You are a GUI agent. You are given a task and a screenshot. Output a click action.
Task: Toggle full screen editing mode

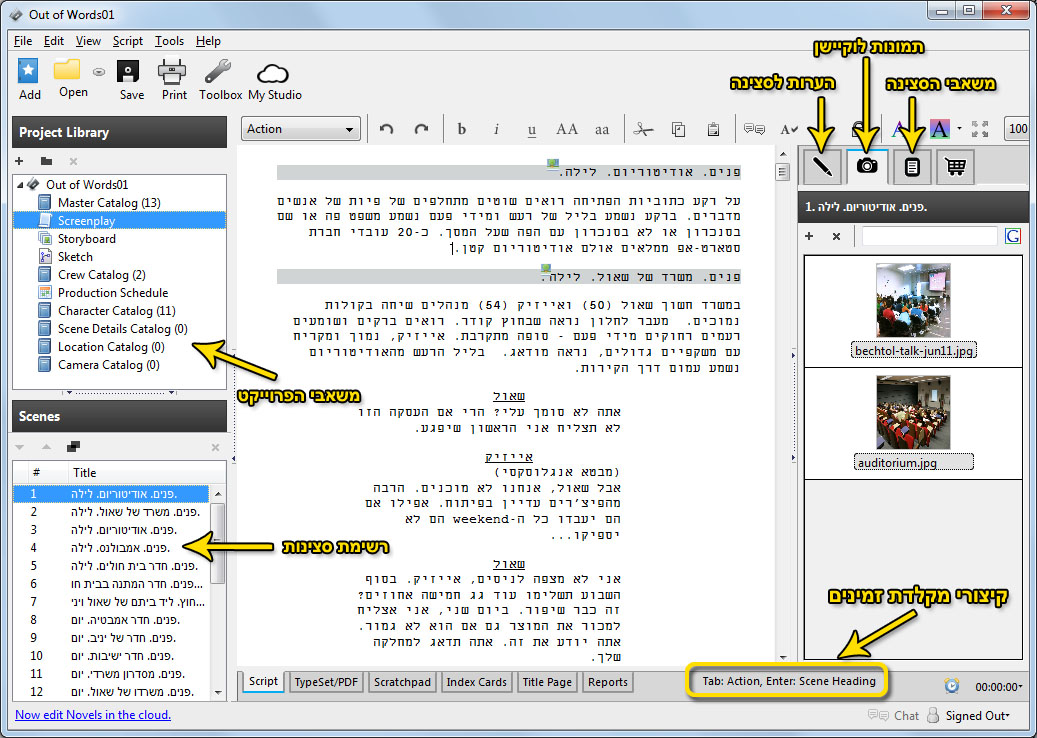[x=980, y=129]
